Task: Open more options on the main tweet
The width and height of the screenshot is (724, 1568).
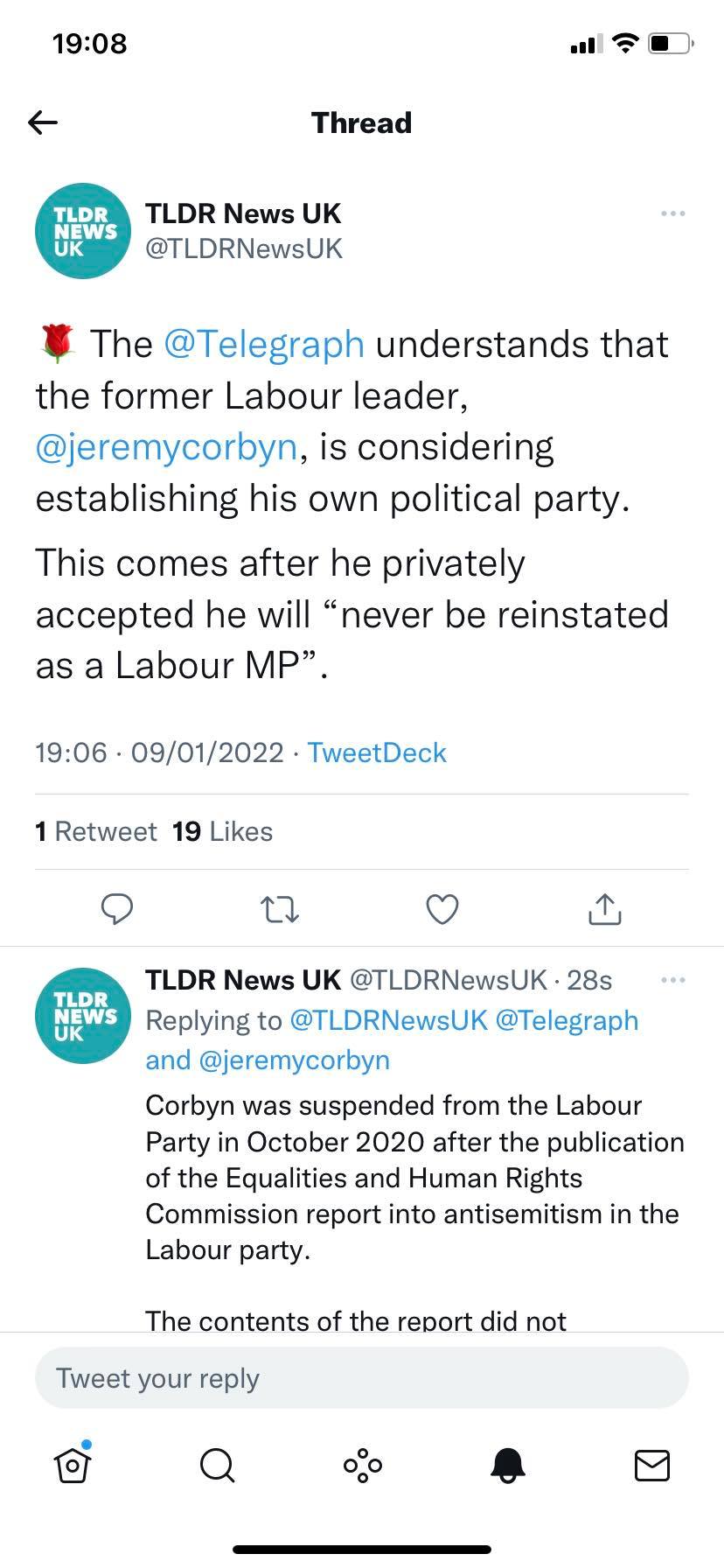Action: (x=672, y=213)
